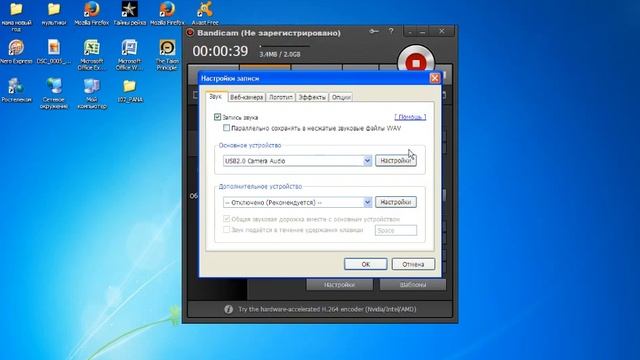Select the 'Тайны рейха' desktop shortcut
The width and height of the screenshot is (640, 360).
pos(129,13)
